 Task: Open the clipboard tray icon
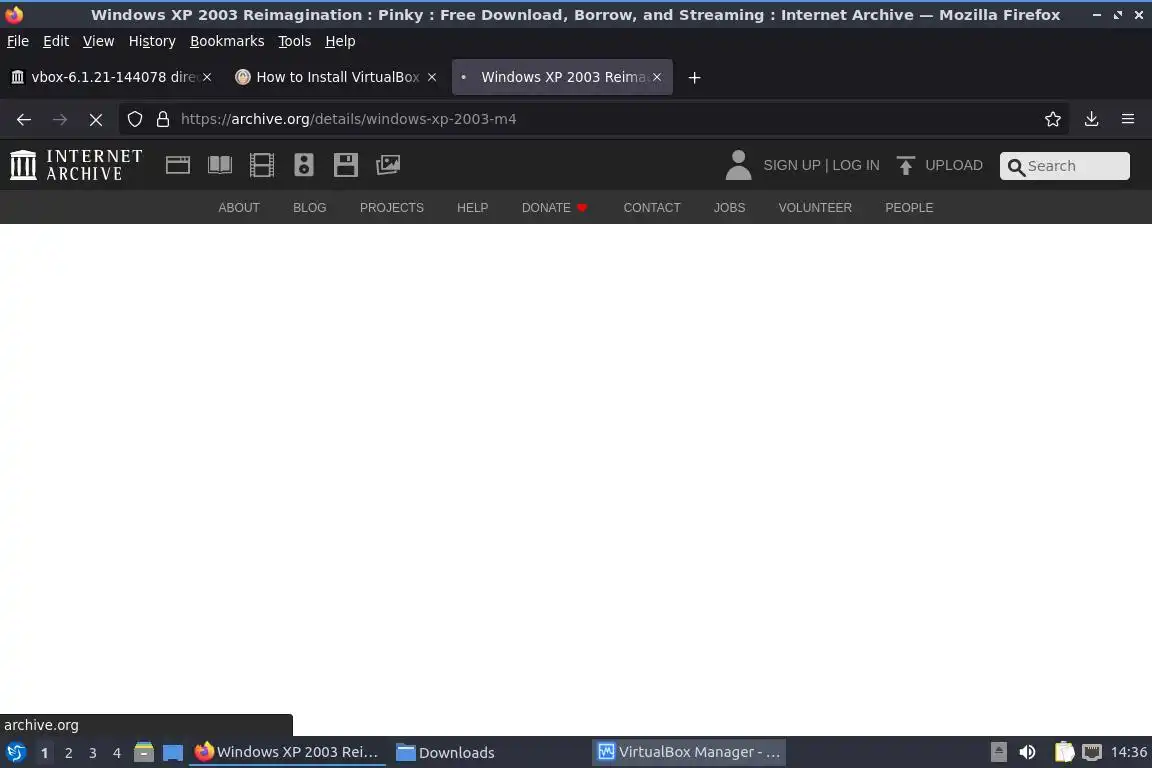pyautogui.click(x=1064, y=753)
